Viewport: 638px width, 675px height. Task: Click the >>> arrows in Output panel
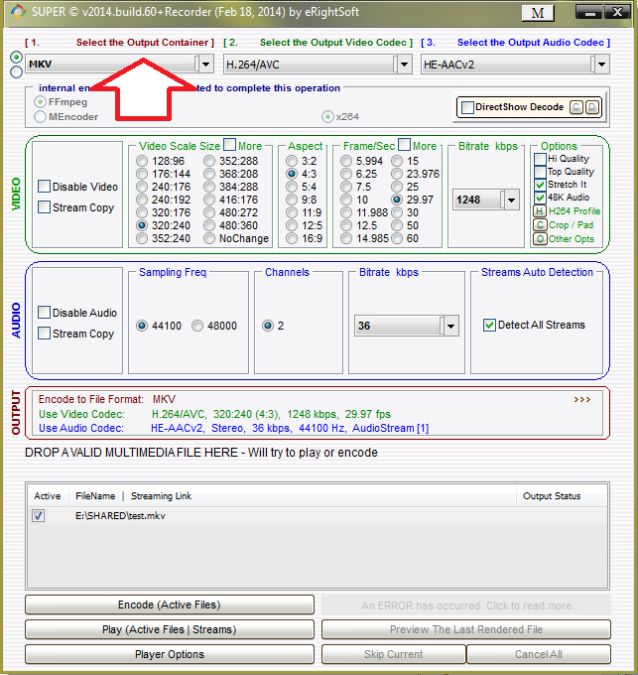(x=582, y=398)
